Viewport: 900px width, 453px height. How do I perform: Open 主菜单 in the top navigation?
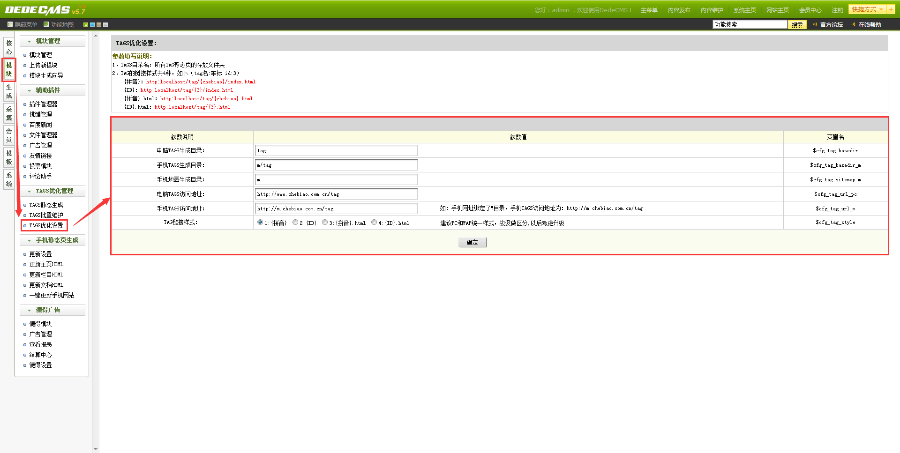[x=649, y=10]
